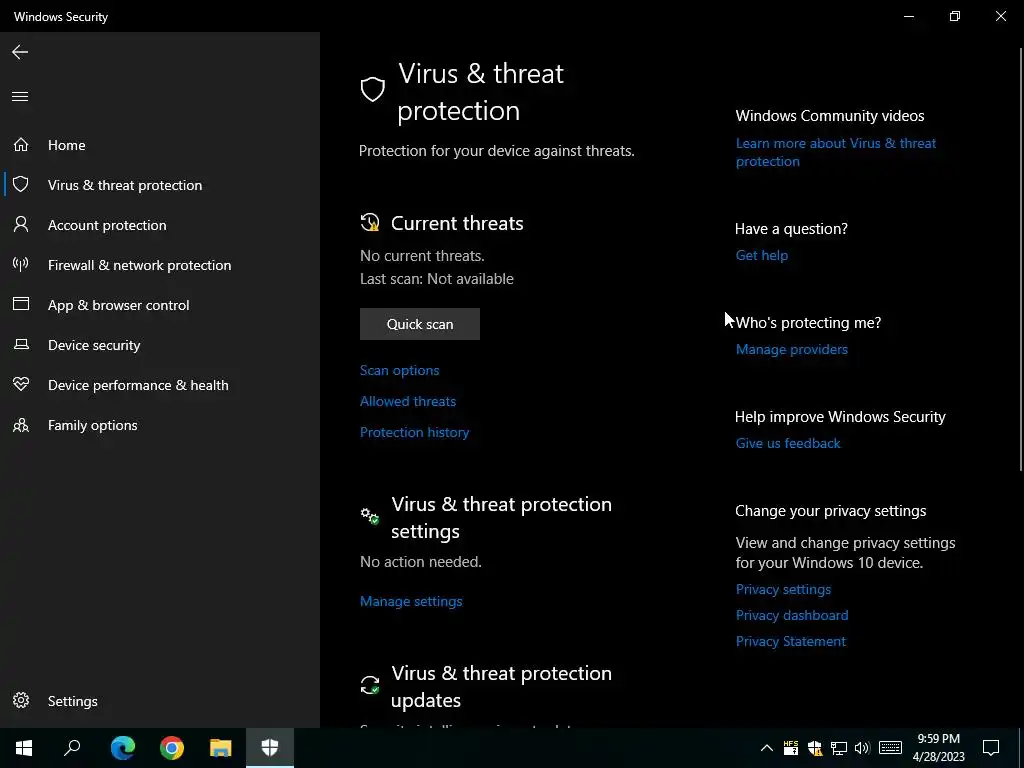This screenshot has width=1024, height=768.
Task: Go to Home in sidebar
Action: (x=67, y=145)
